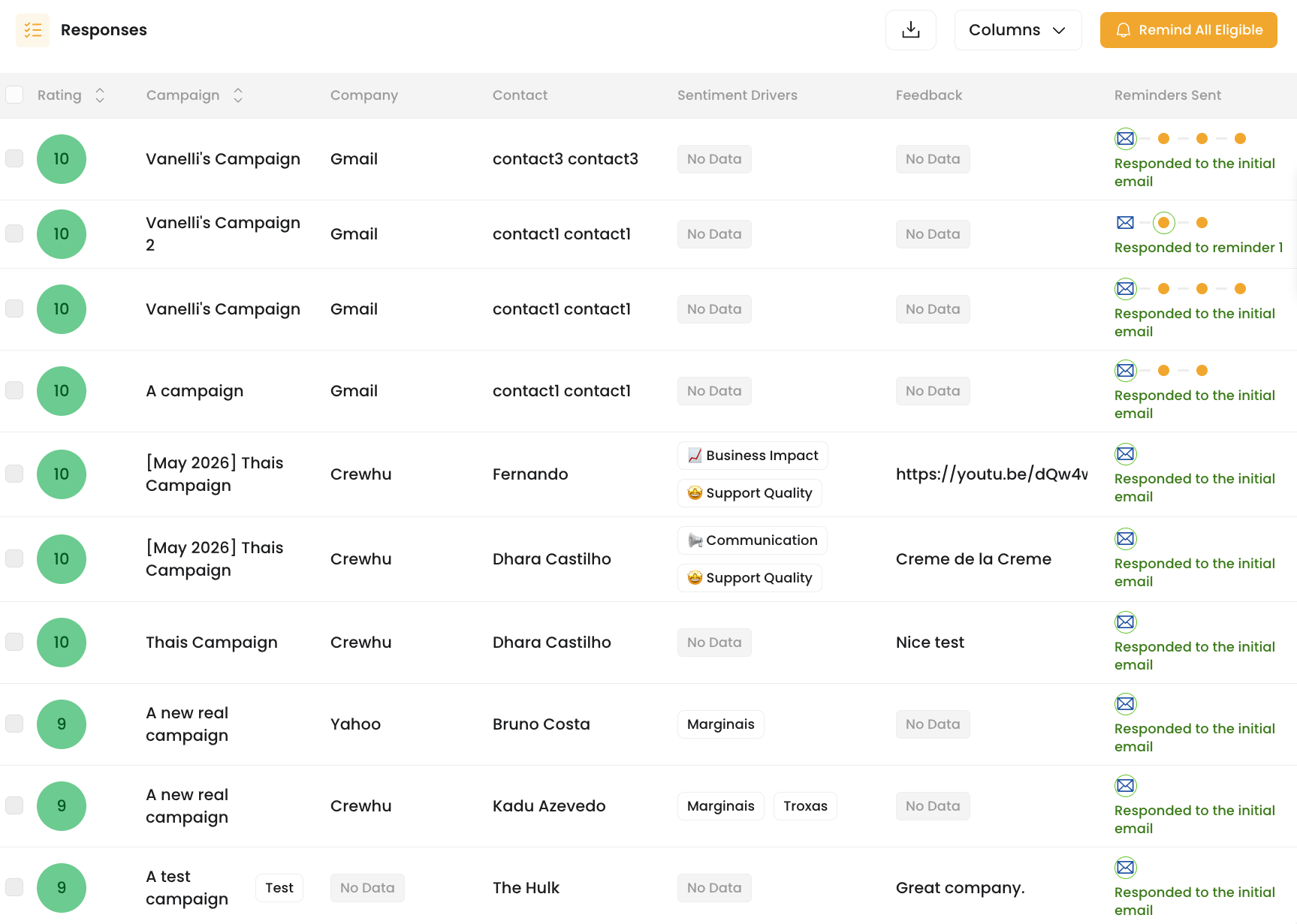Click the "Thais Campaign" name in Nice test row

[212, 643]
